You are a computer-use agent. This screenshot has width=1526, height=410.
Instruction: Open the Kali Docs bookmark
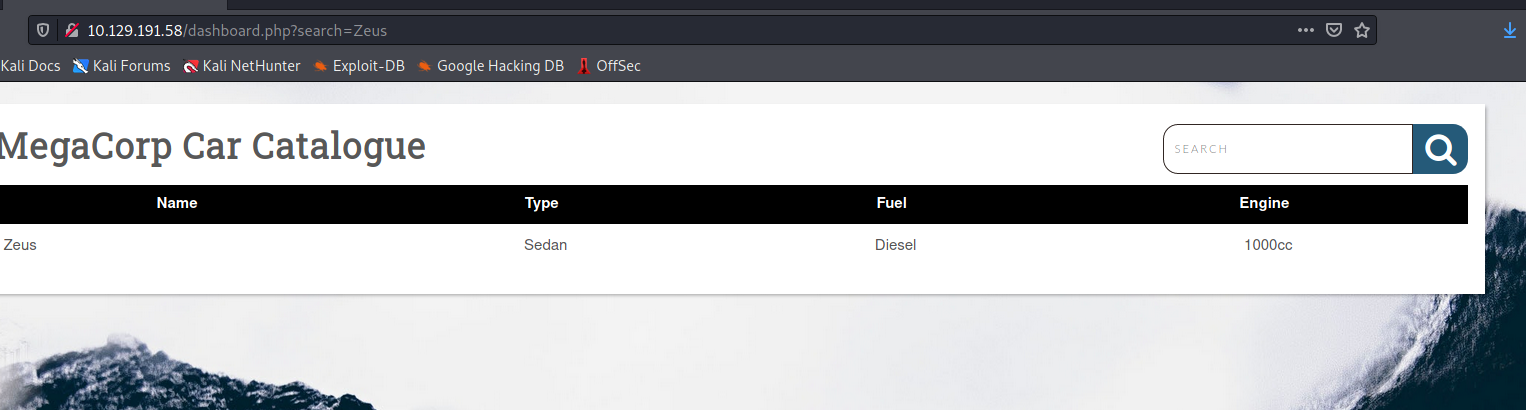pos(30,66)
